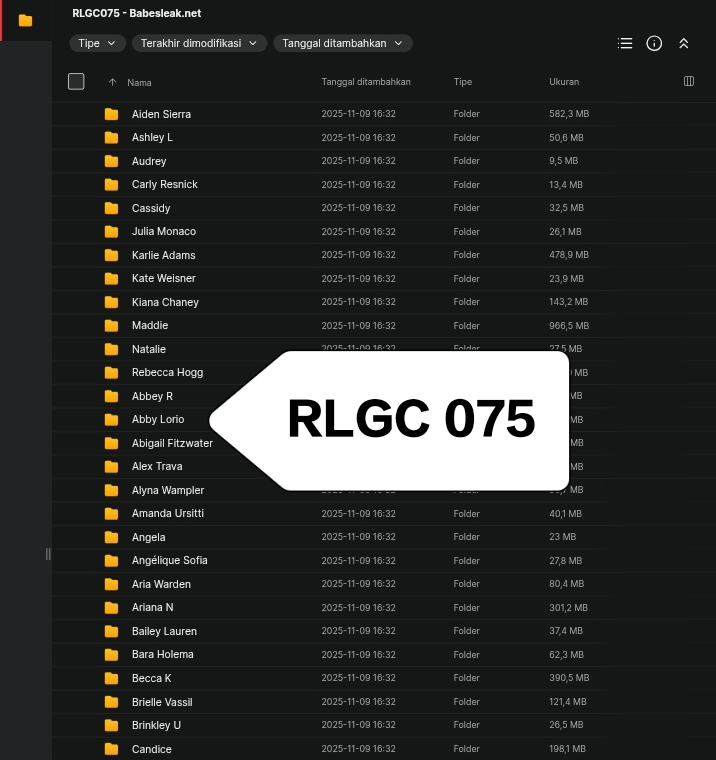
Task: Click the panel resize handle on the sidebar edge
Action: pos(48,554)
